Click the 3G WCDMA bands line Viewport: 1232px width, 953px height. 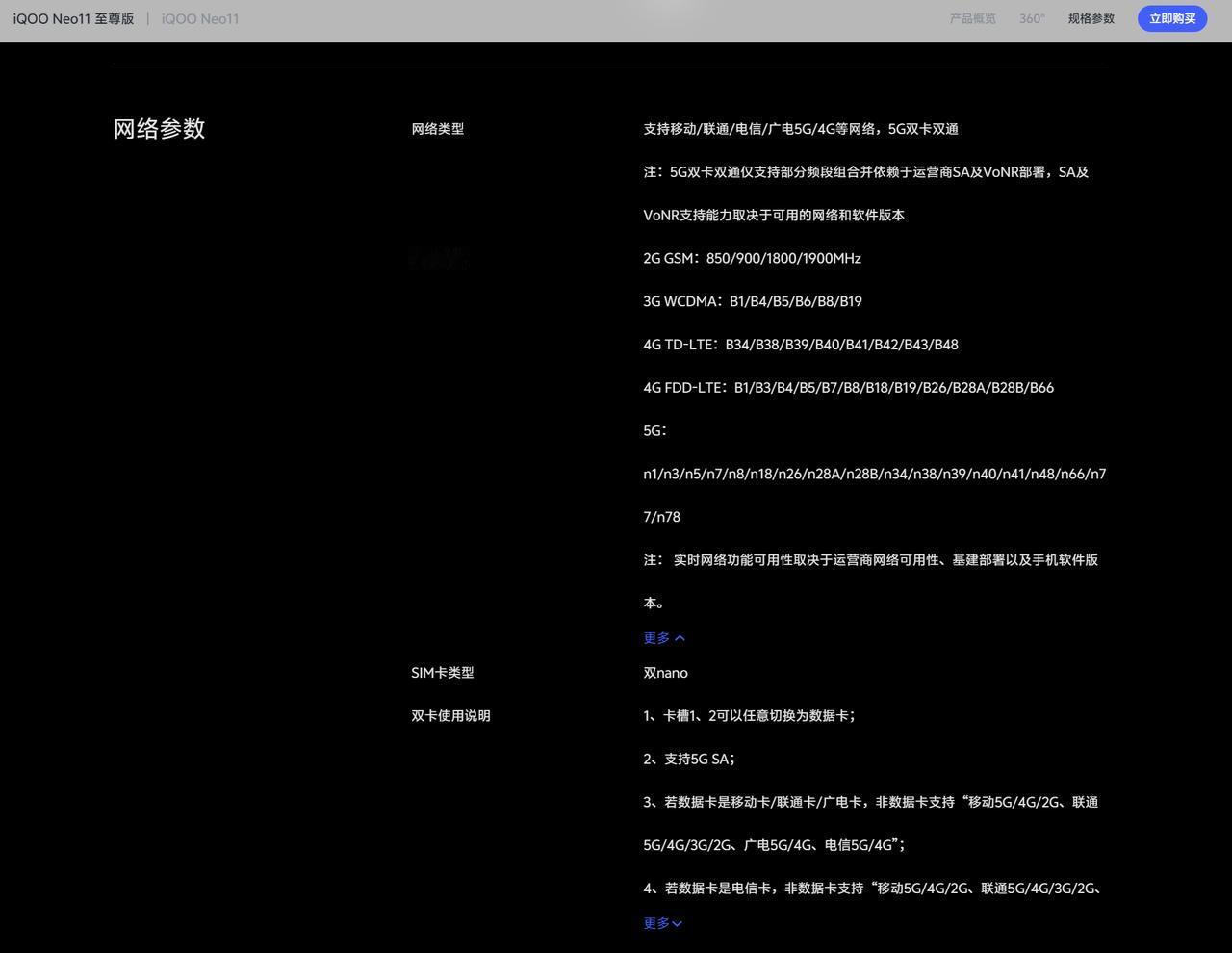click(x=753, y=301)
